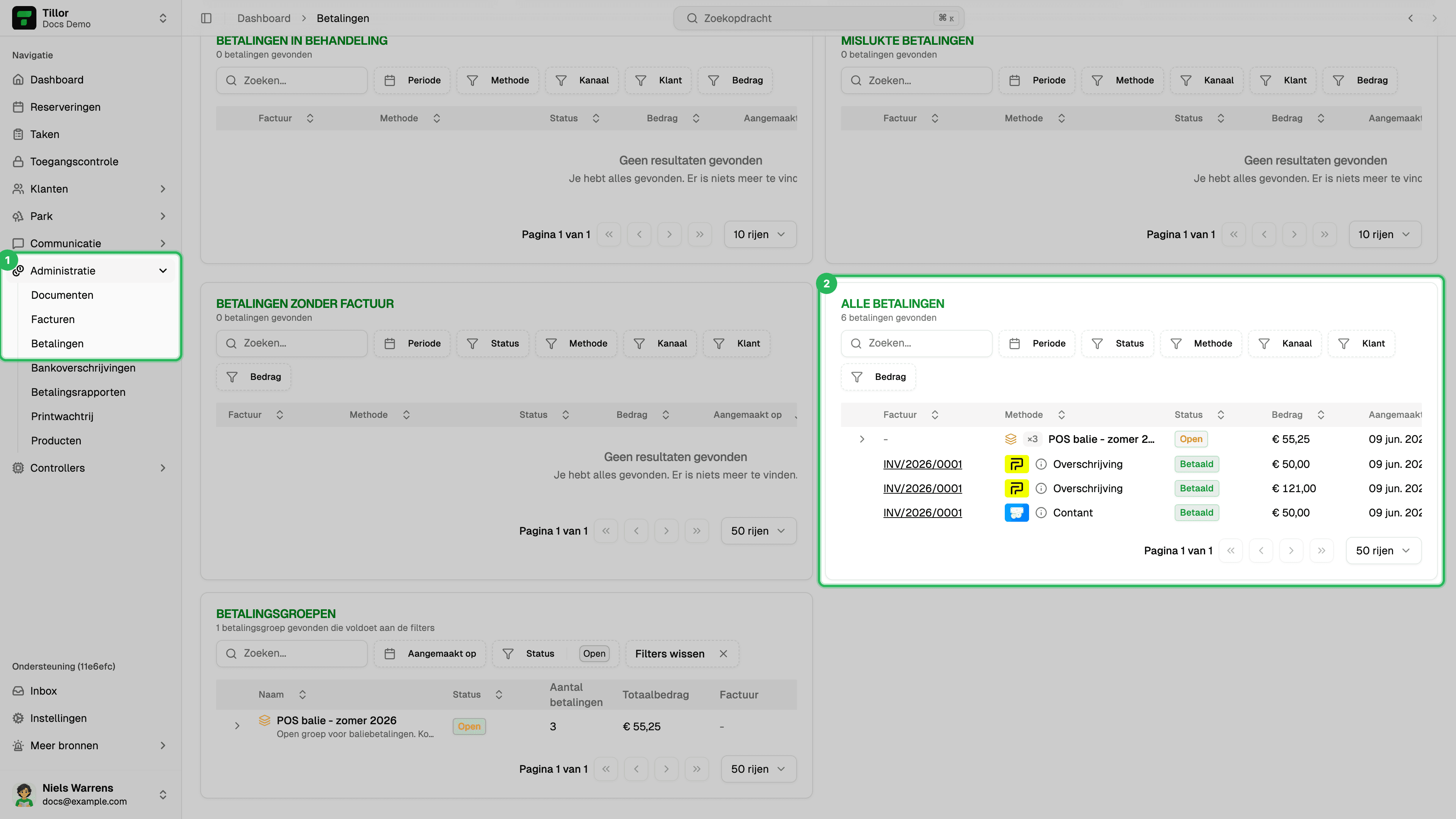This screenshot has height=819, width=1456.
Task: Go to Dashboard breadcrumb link
Action: point(264,18)
